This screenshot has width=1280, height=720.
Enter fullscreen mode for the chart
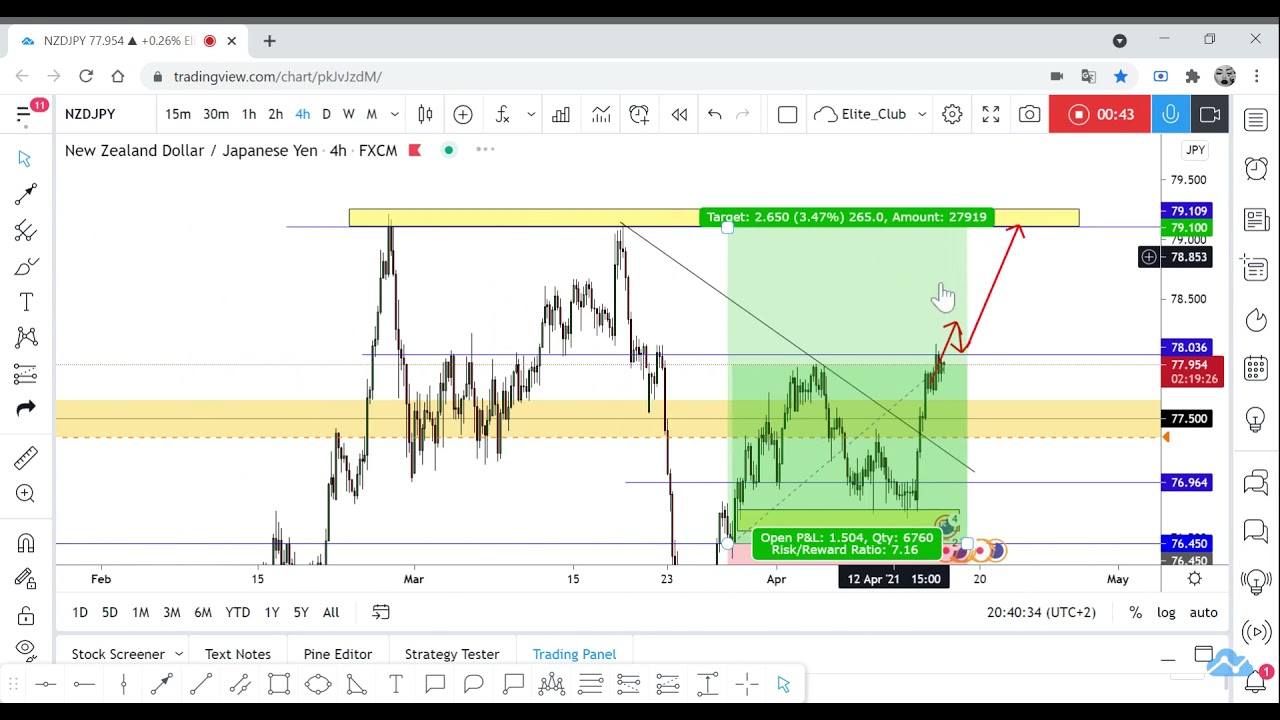991,114
